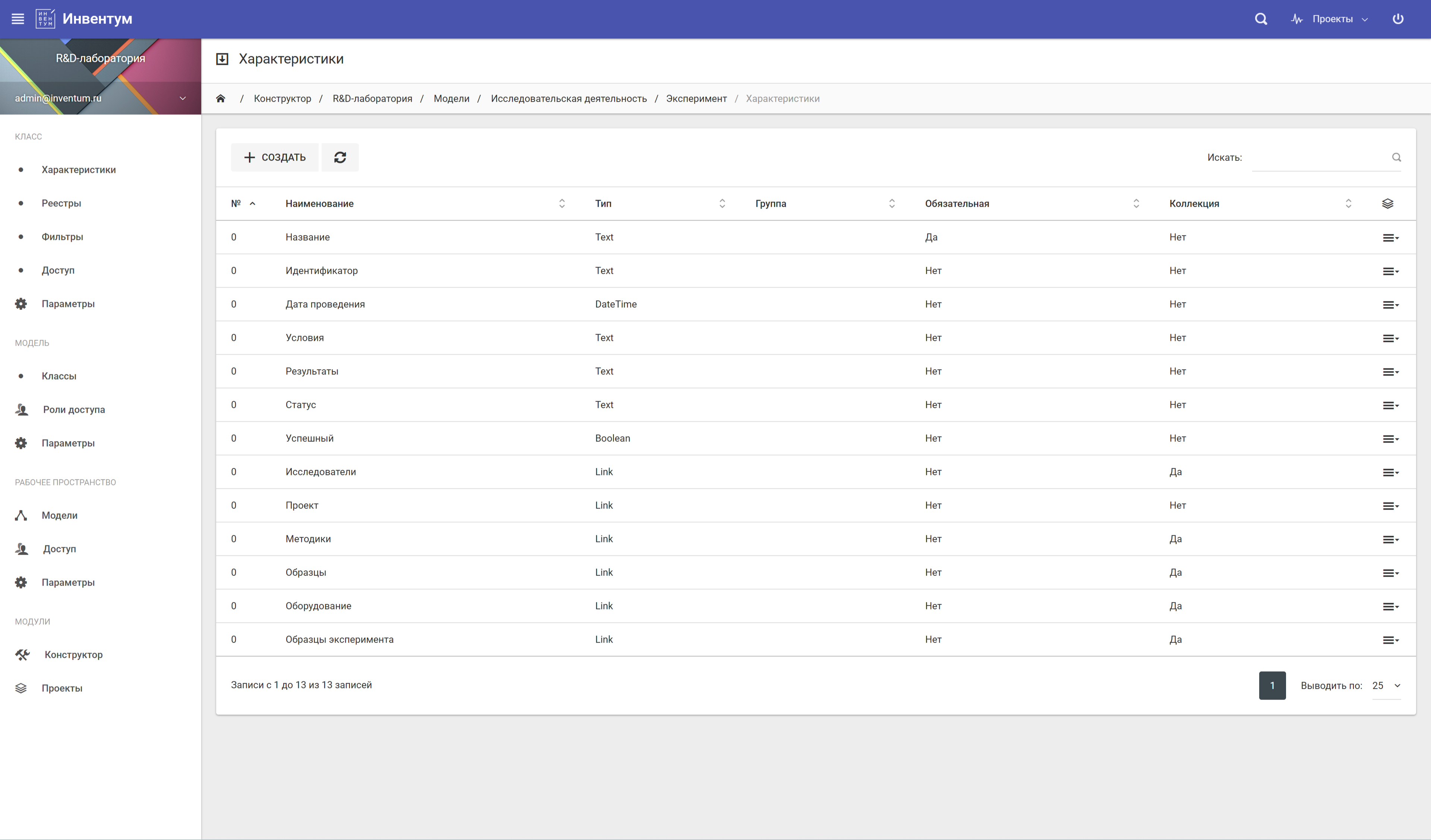Screen dimensions: 1431x840
Task: Open Доступ in Рабочее пространство section
Action: point(59,549)
